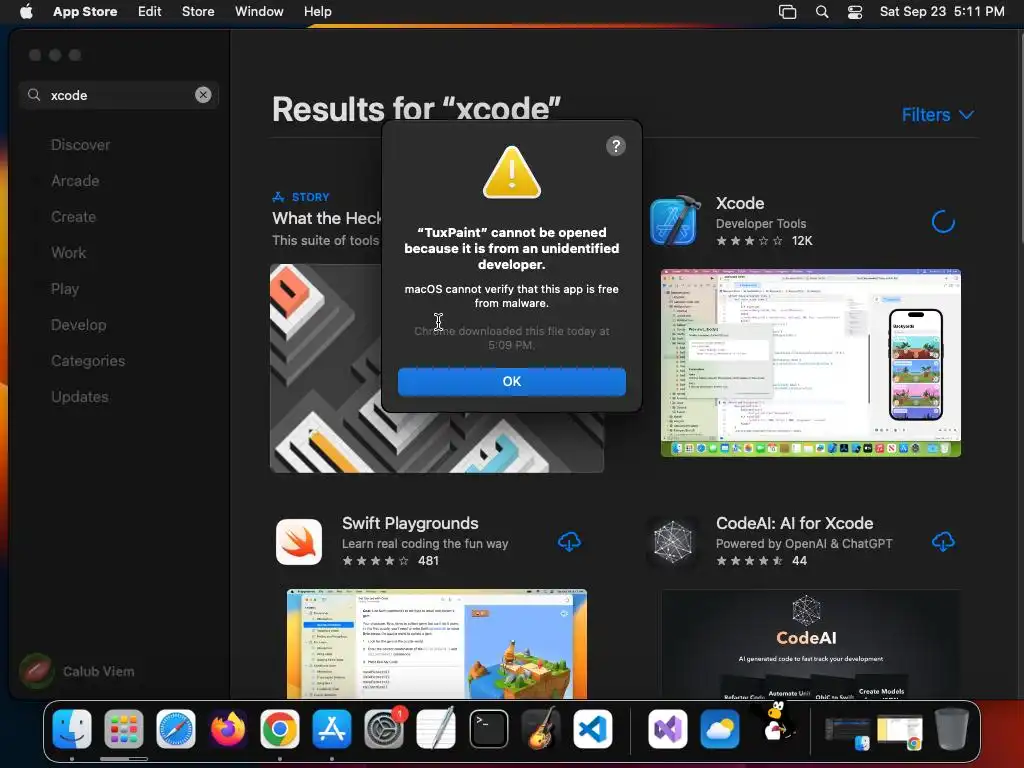
Task: Open the Calub Viem account profile
Action: (x=77, y=671)
